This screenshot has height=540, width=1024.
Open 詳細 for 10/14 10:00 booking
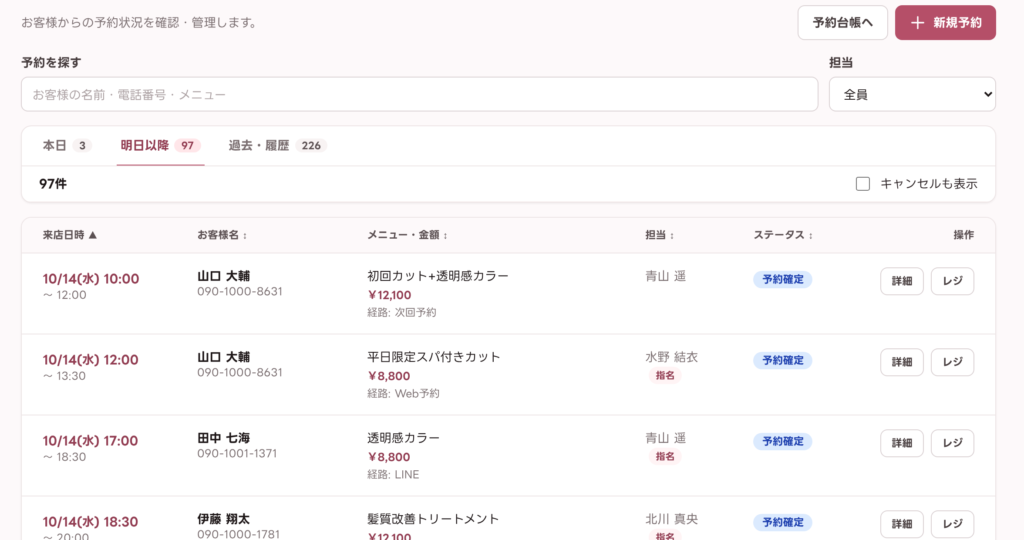coord(902,281)
